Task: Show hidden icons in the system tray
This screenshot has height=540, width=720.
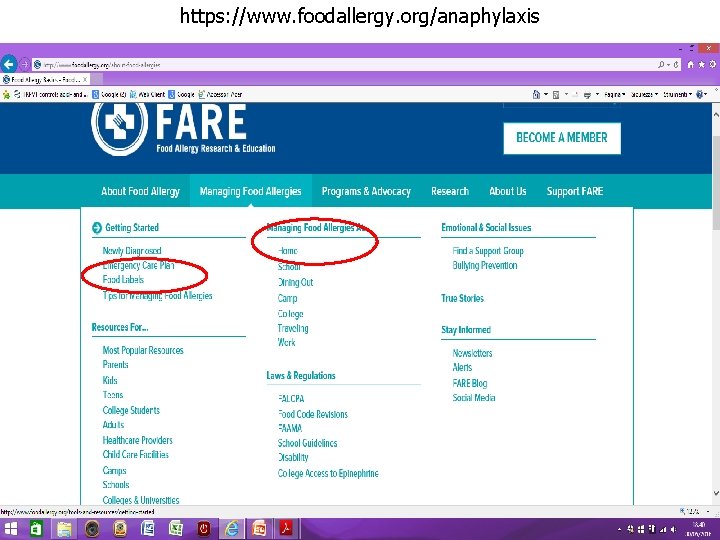Action: (x=619, y=530)
